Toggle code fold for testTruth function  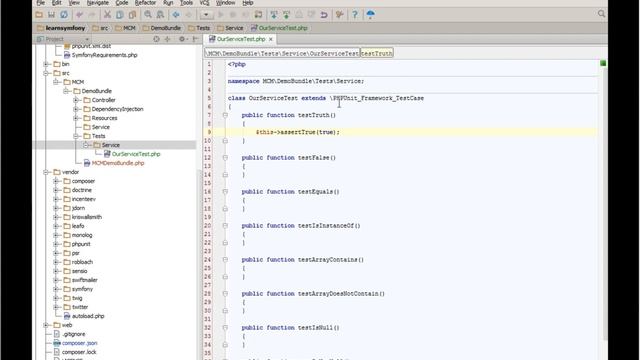click(225, 115)
